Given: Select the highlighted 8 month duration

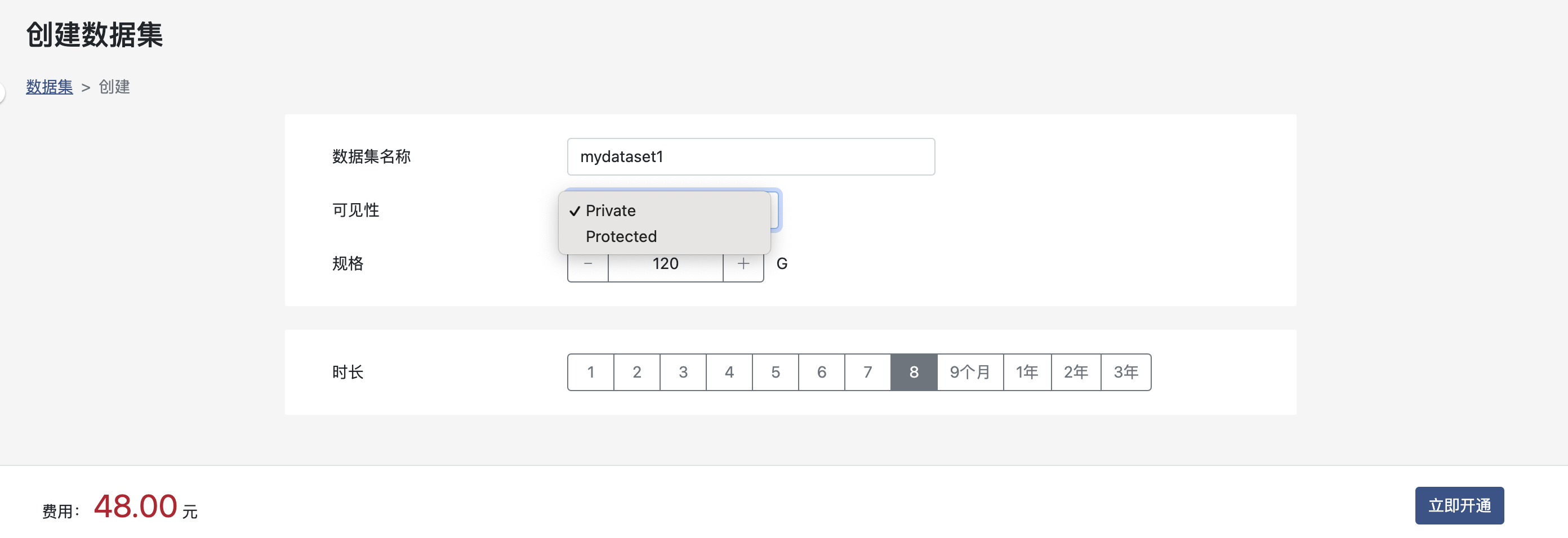Looking at the screenshot, I should tap(914, 372).
